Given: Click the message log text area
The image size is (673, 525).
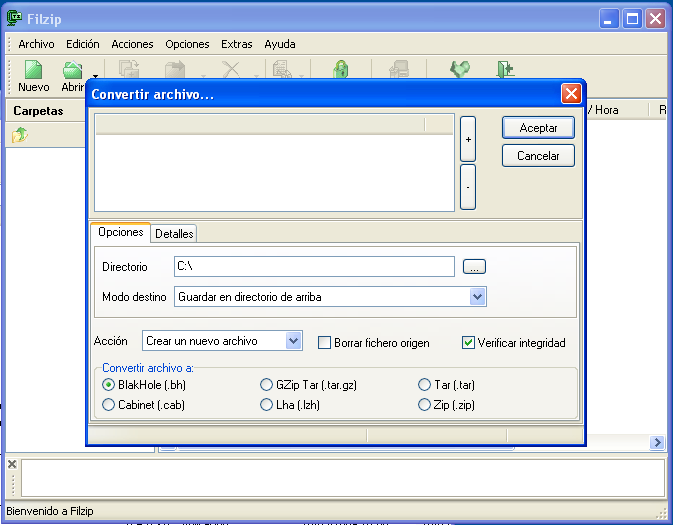Looking at the screenshot, I should [343, 478].
